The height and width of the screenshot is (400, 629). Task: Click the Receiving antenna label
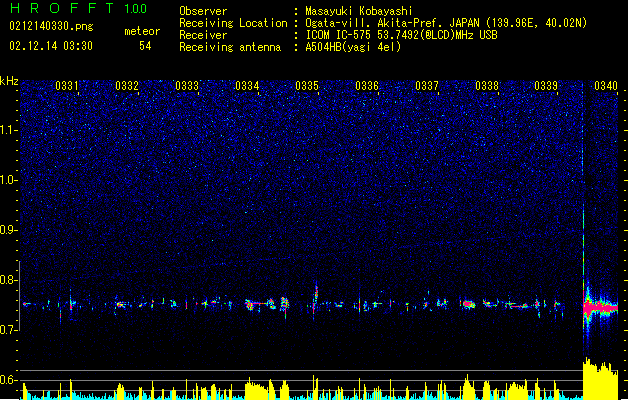pos(230,47)
